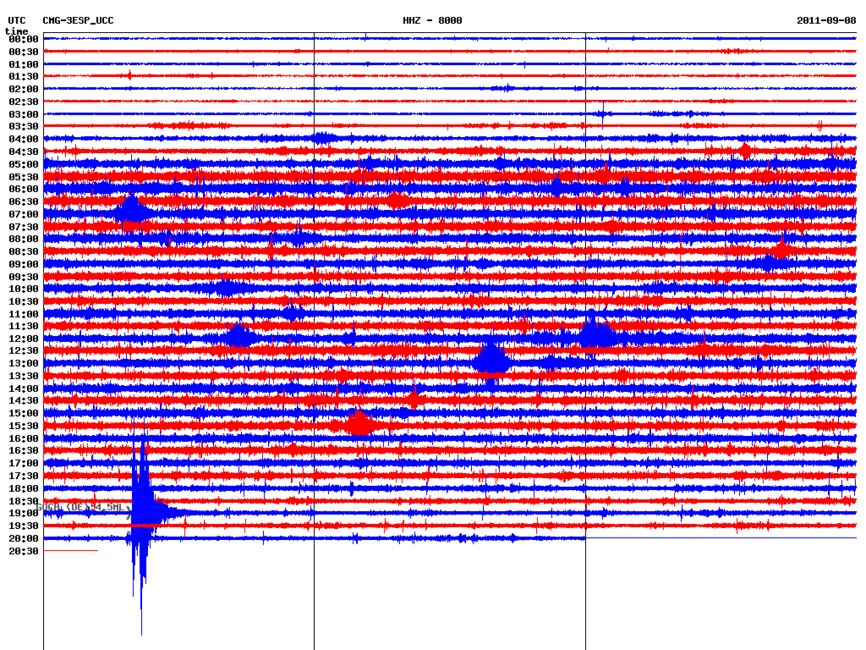Select the 06:30 time row label
This screenshot has height=650, width=866.
(x=23, y=201)
